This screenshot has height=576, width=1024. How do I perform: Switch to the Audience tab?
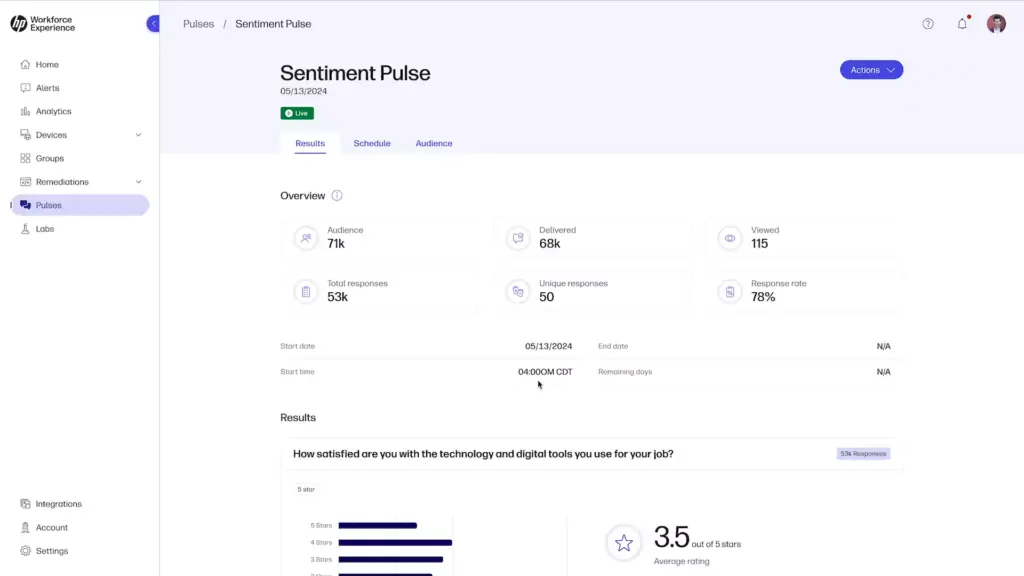click(434, 144)
